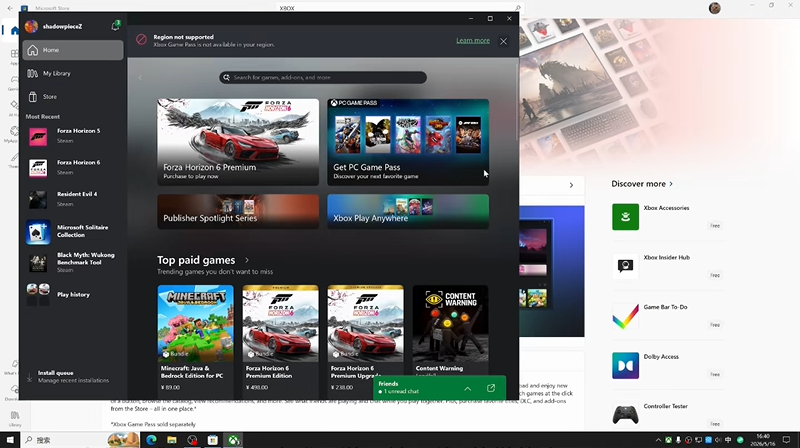Open Microsoft Store from the taskbar
Screen dimensions: 800x448
point(213,440)
